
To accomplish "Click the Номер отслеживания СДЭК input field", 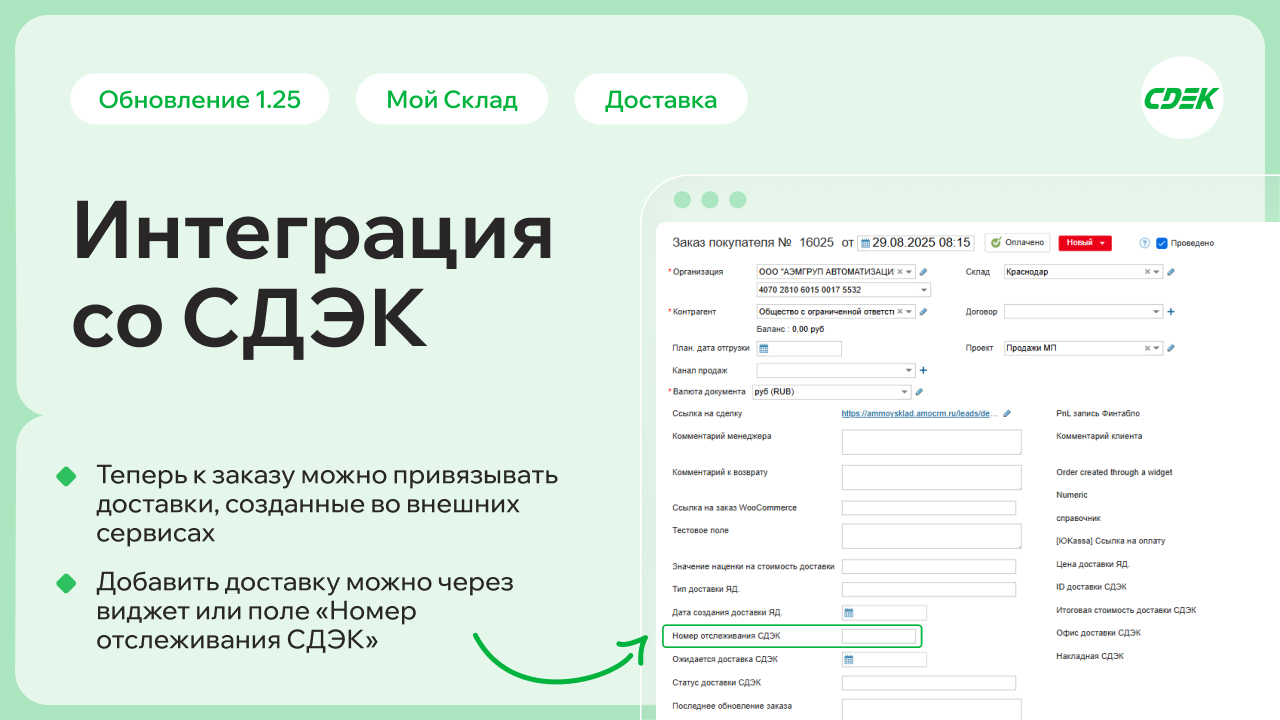I will pos(879,636).
